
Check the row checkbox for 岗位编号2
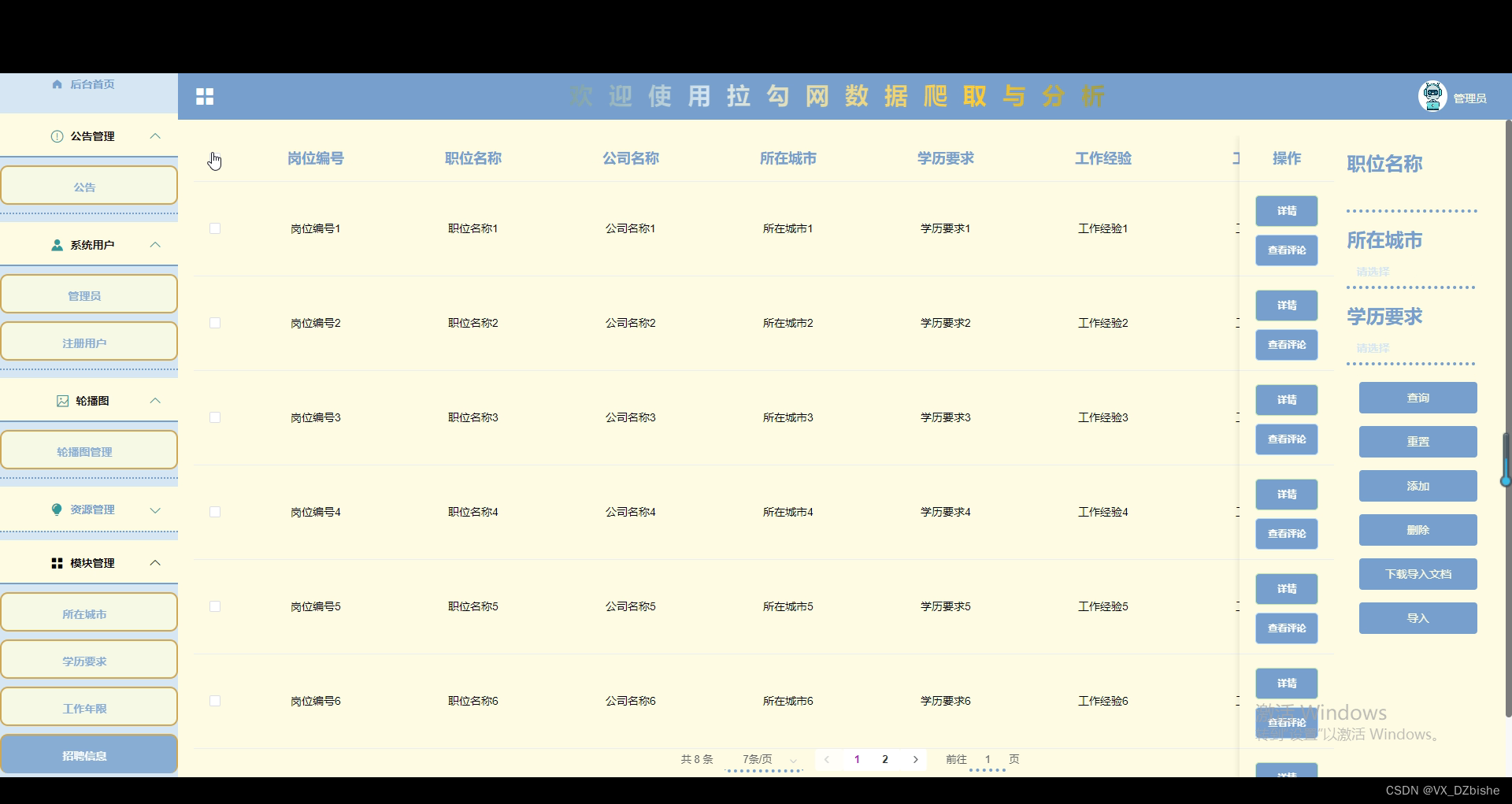pos(215,323)
